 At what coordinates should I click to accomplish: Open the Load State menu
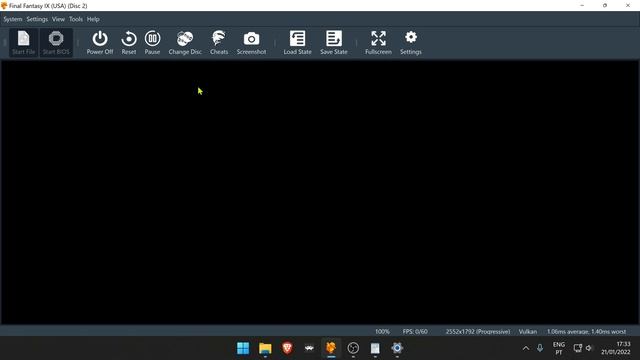298,42
